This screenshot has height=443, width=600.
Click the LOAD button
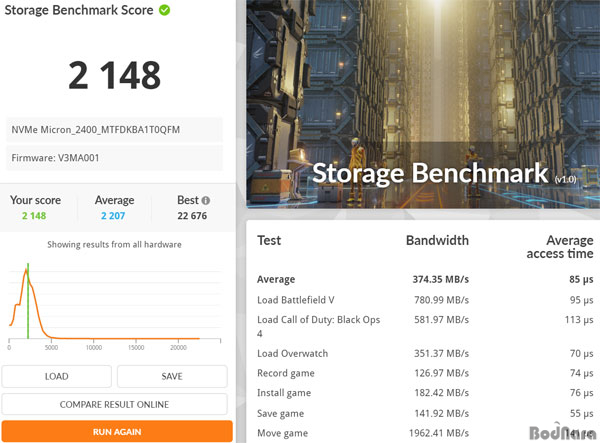[x=57, y=376]
